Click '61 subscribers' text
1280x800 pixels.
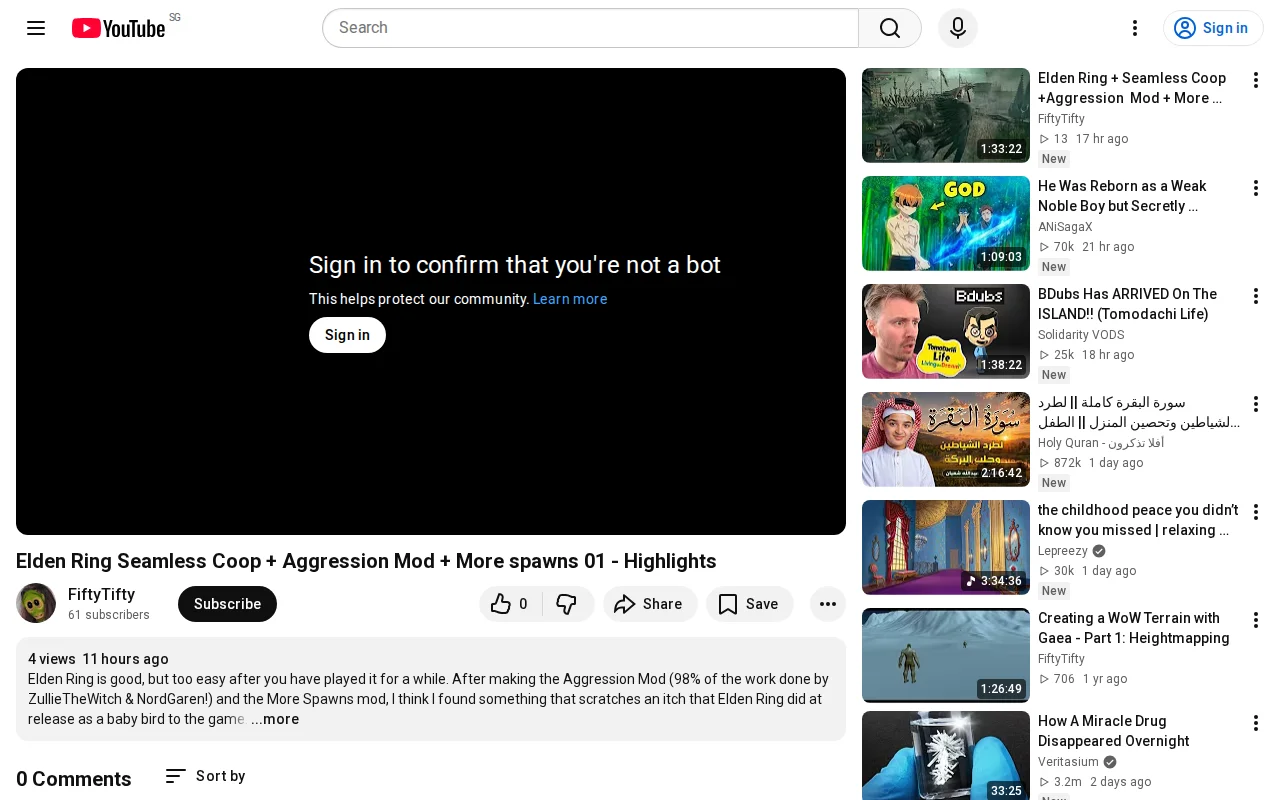point(109,615)
